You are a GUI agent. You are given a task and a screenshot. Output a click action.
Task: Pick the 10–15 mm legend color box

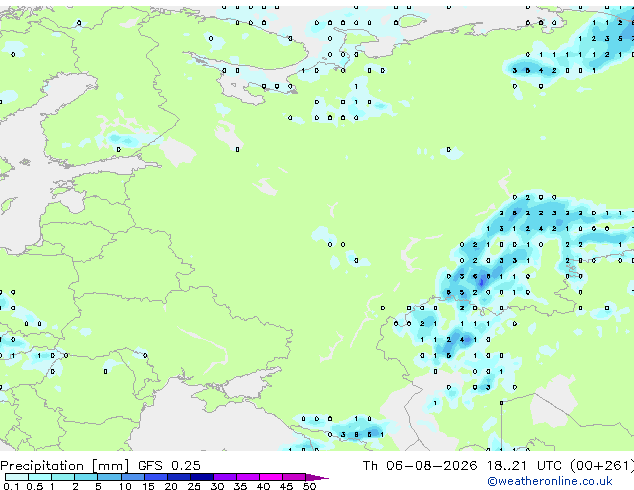[x=133, y=477]
